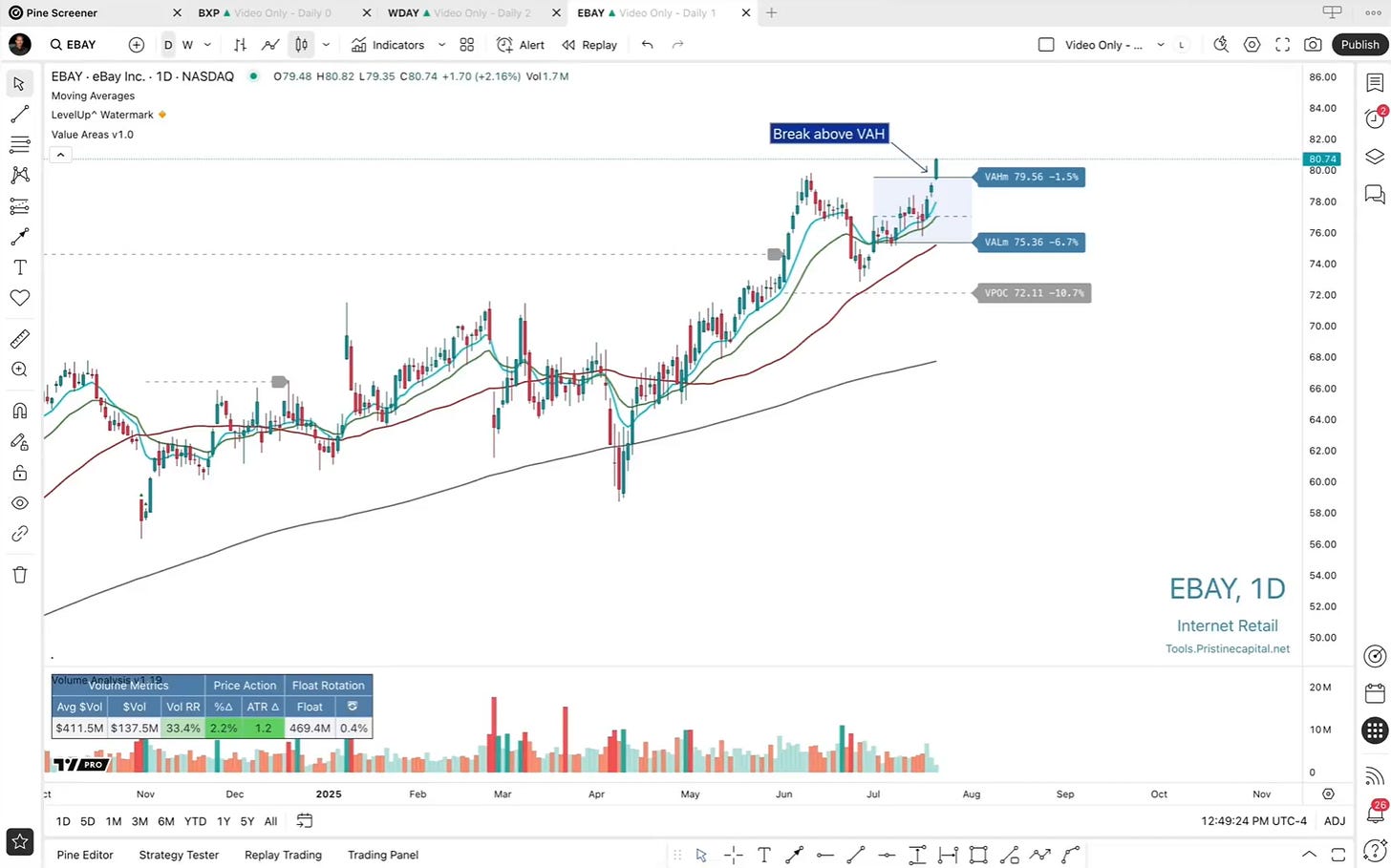1391x868 pixels.
Task: Maximize the bottom panel
Action: [x=1338, y=855]
